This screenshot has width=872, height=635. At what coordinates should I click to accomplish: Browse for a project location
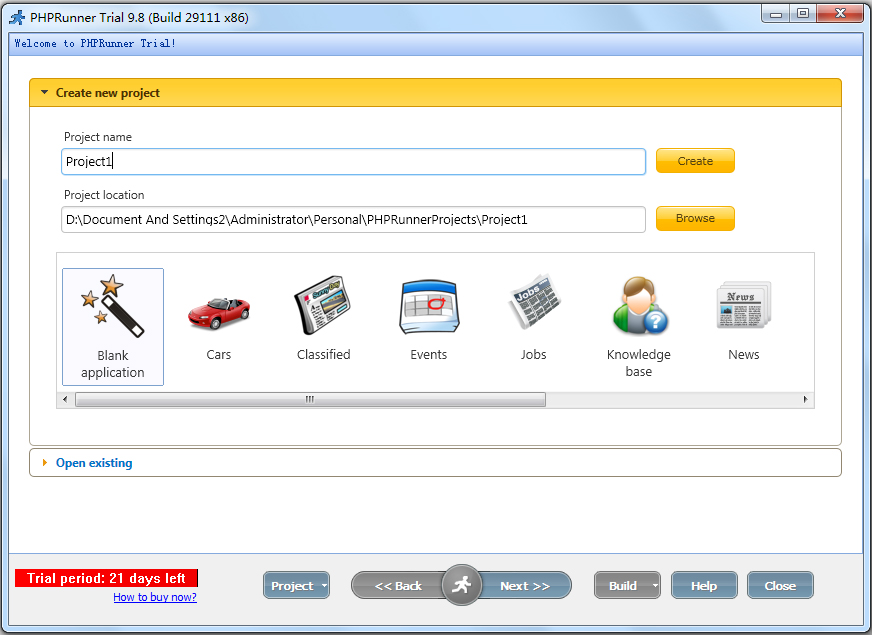point(695,218)
